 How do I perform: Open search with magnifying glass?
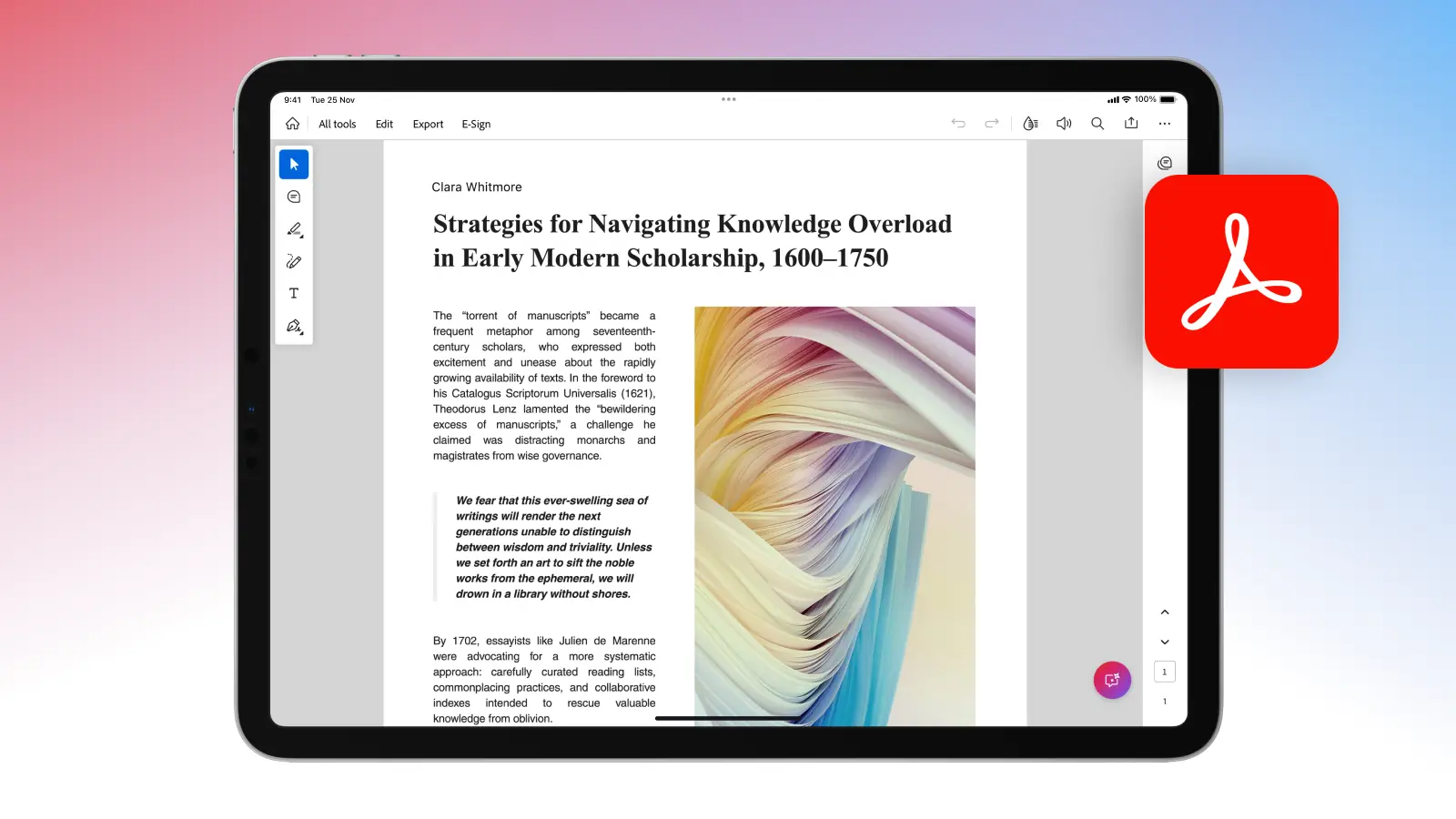point(1097,124)
